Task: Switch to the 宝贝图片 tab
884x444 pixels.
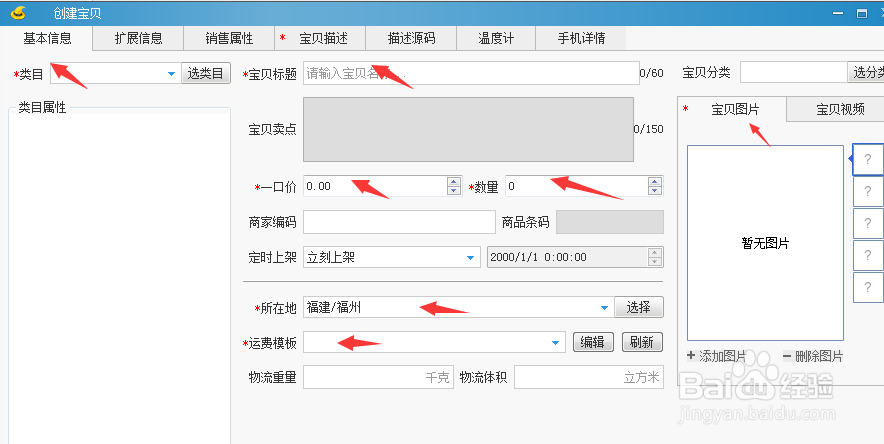Action: (732, 109)
